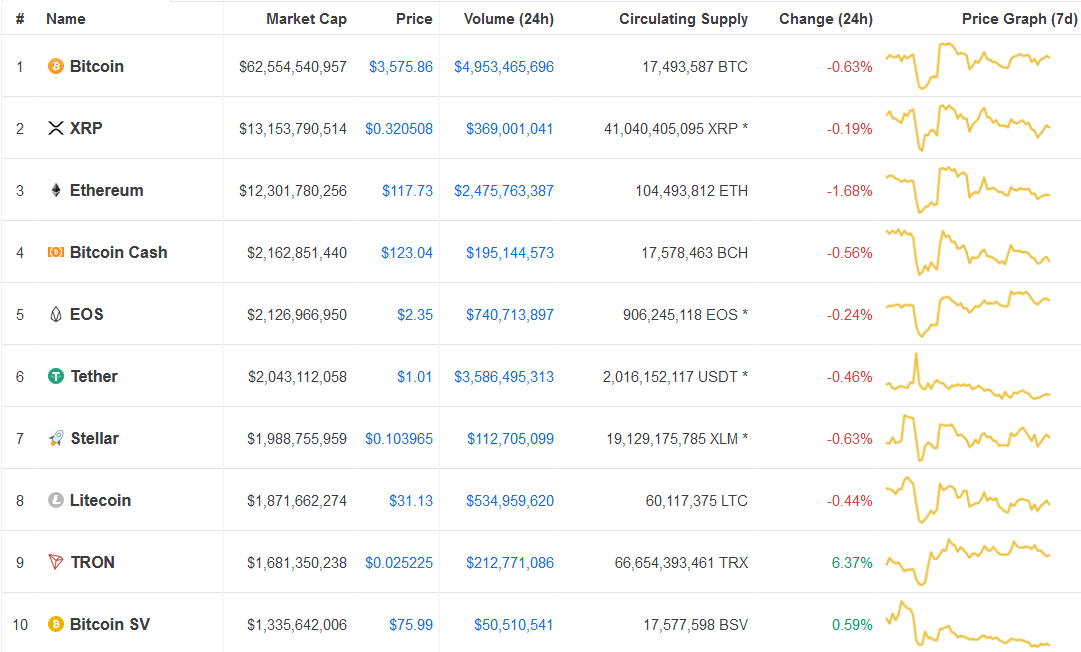
Task: Open Bitcoin 7-day price graph
Action: point(968,66)
